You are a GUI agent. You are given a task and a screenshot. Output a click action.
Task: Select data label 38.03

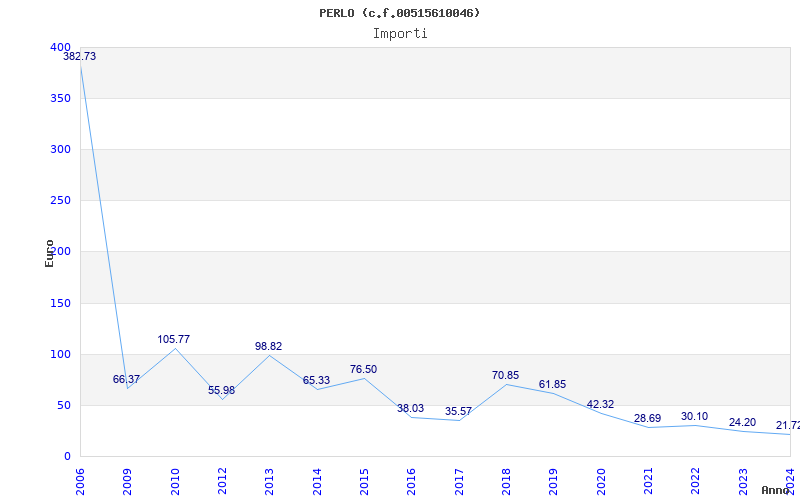(x=411, y=409)
